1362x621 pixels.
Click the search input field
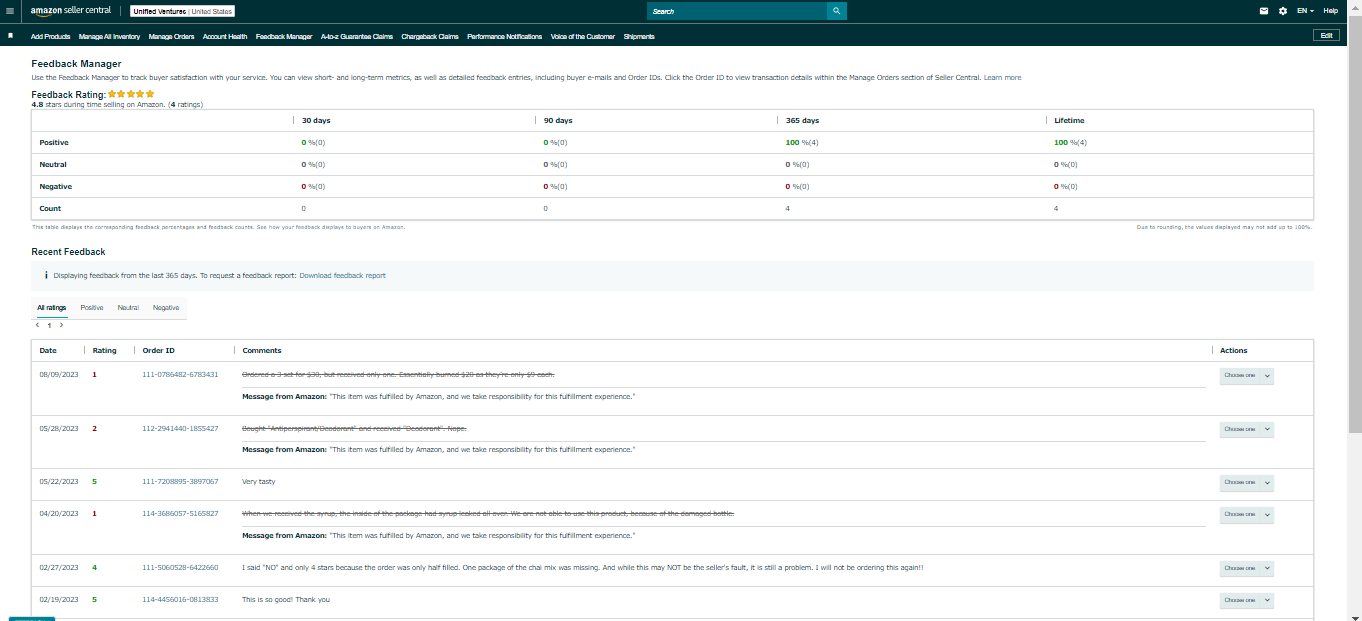click(x=736, y=11)
